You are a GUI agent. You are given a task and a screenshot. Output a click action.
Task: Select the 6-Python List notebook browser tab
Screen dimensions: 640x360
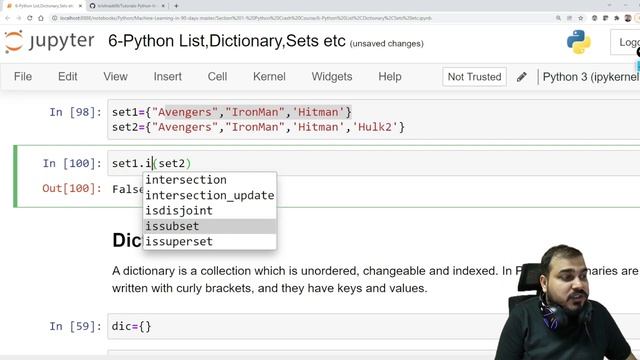tap(43, 6)
